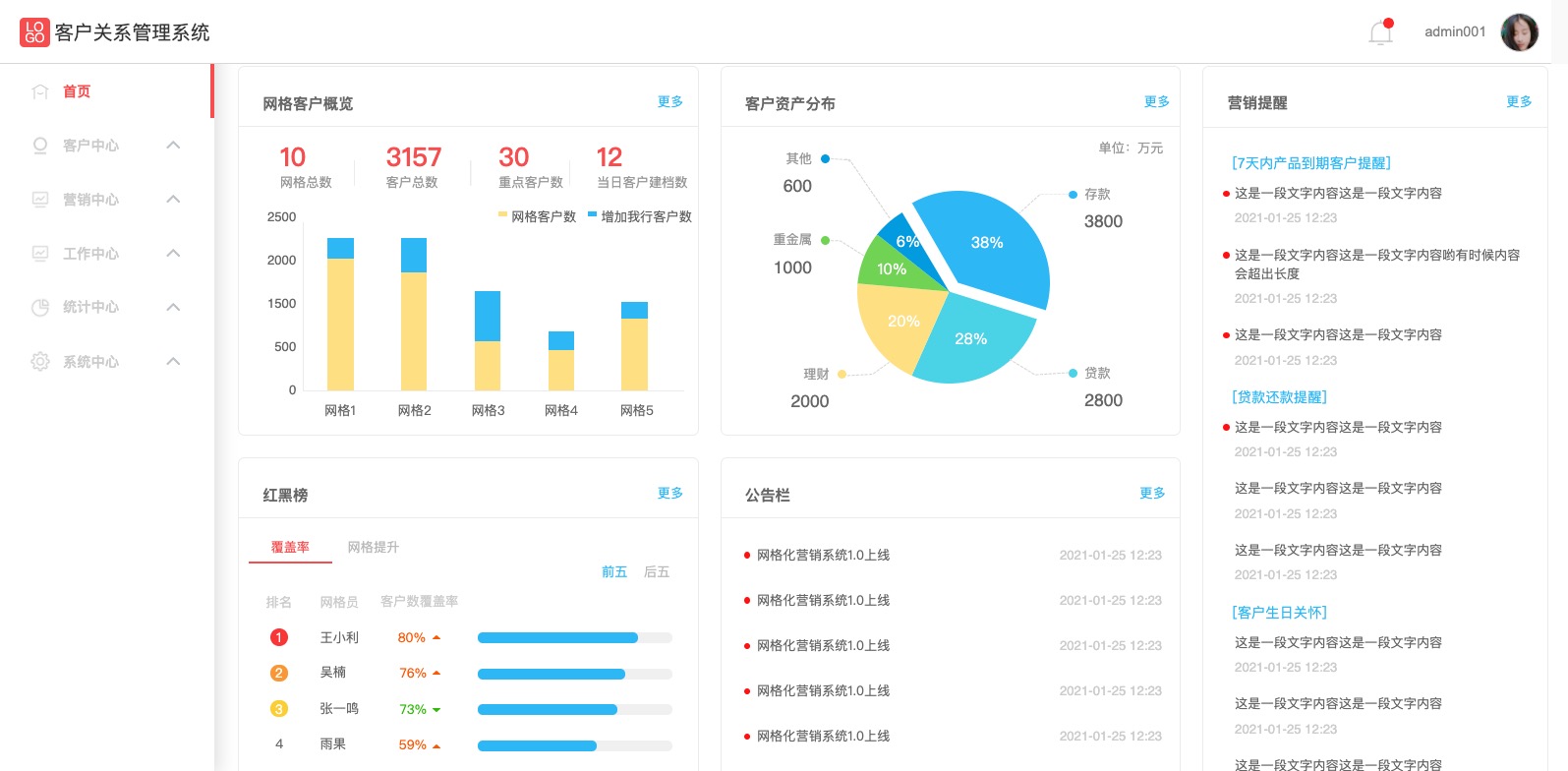The height and width of the screenshot is (771, 1568).
Task: Select the 覆盖率 tab
Action: click(x=290, y=547)
